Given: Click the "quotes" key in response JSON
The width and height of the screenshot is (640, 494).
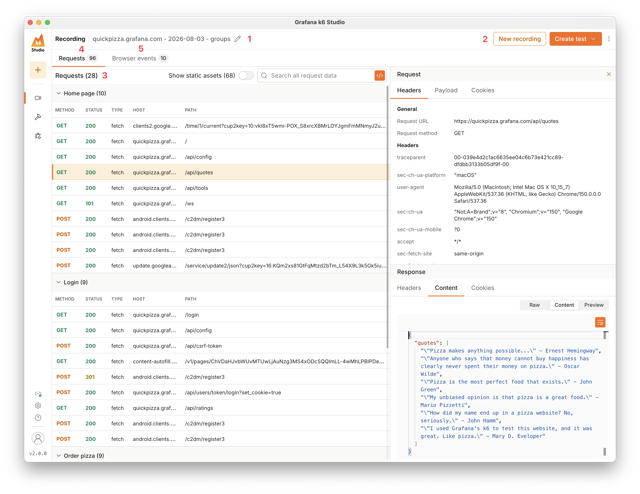Looking at the screenshot, I should (x=428, y=343).
